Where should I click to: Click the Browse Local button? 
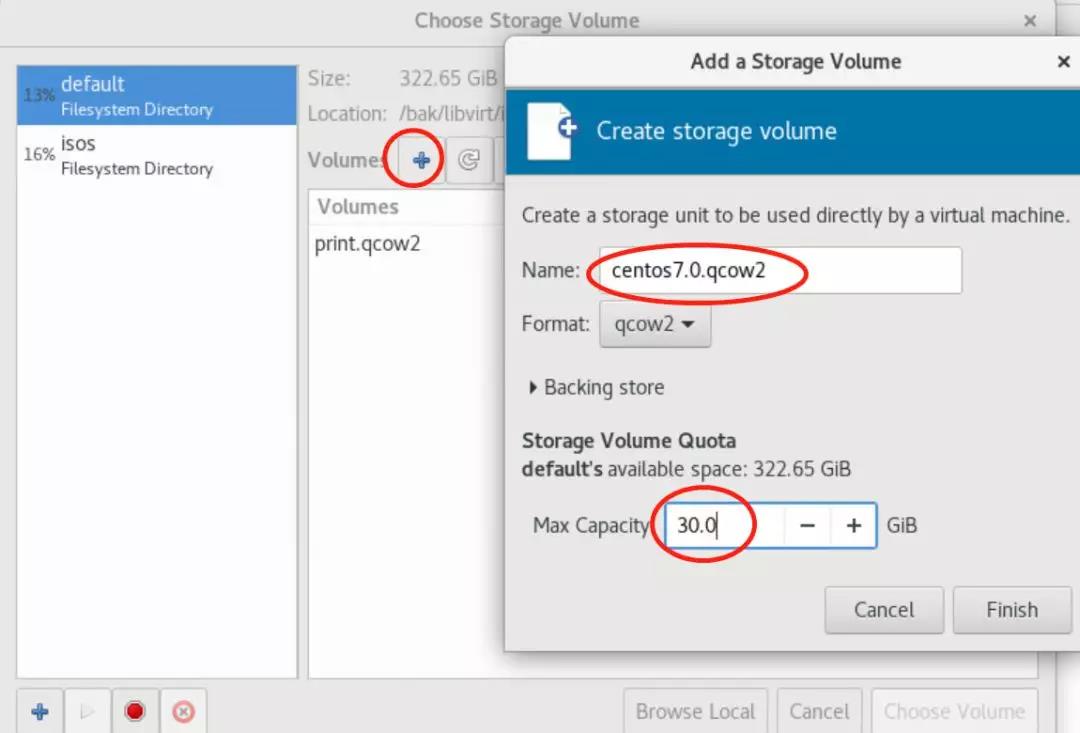point(695,712)
